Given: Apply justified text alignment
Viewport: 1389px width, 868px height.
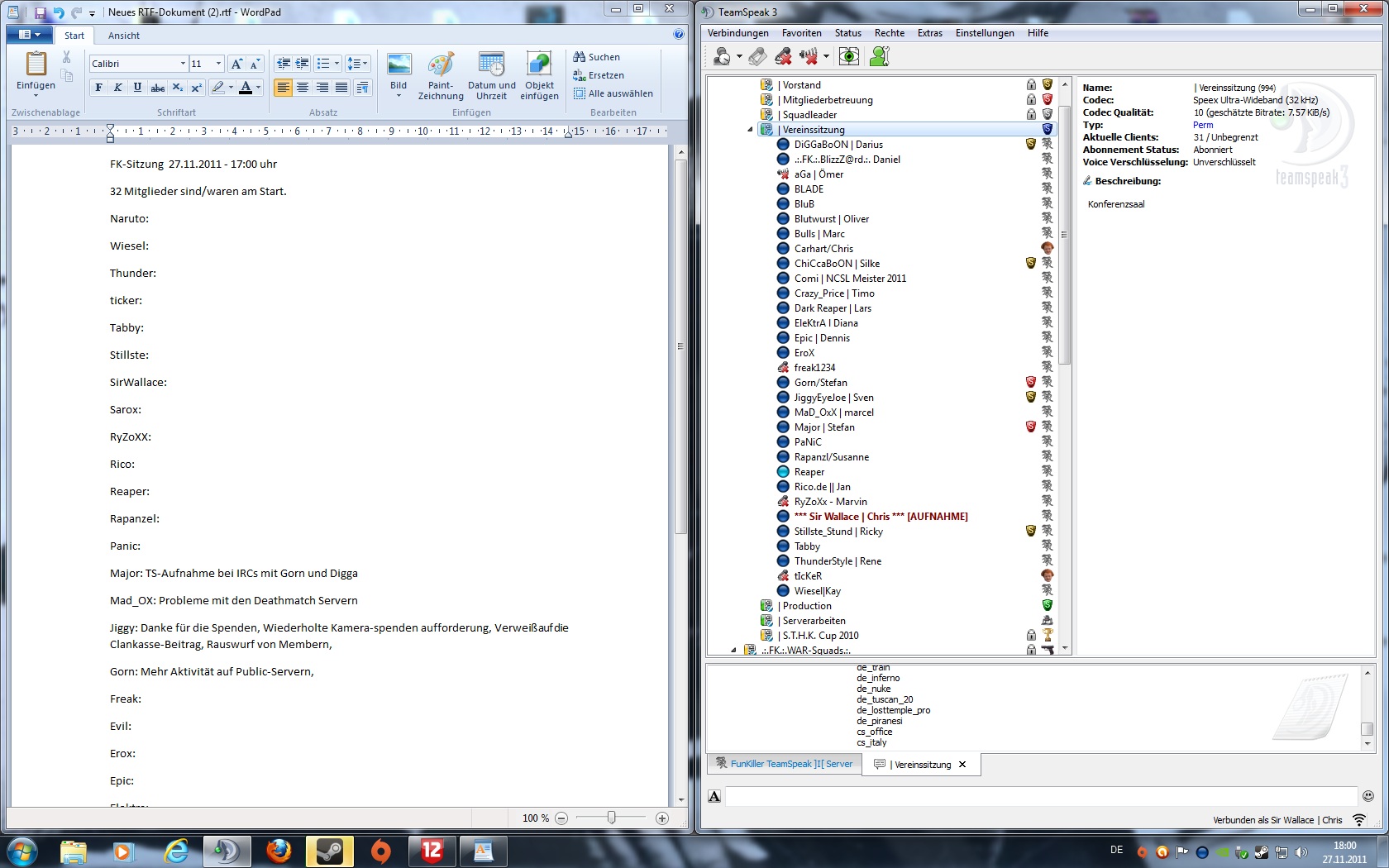Looking at the screenshot, I should click(341, 88).
